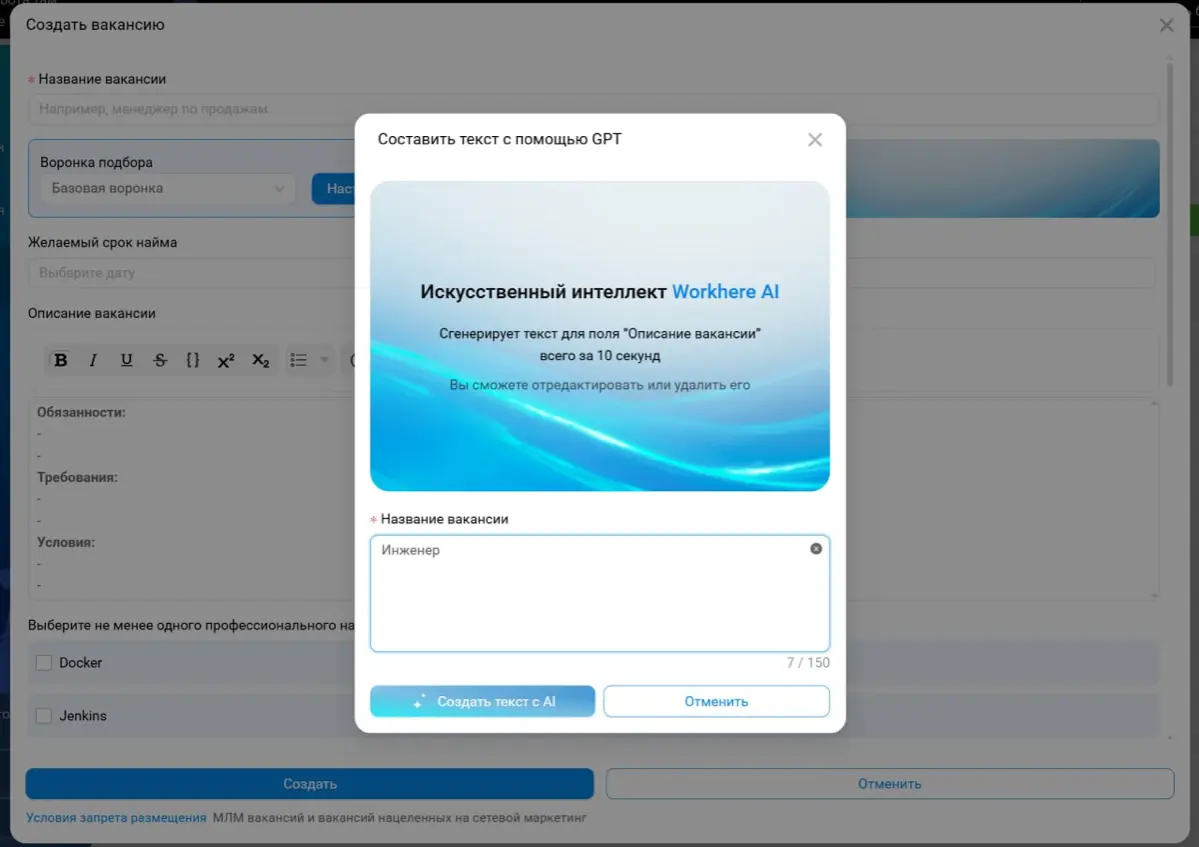Click the Создать вакансию form scrollbar
Image resolution: width=1199 pixels, height=847 pixels.
[x=1169, y=226]
